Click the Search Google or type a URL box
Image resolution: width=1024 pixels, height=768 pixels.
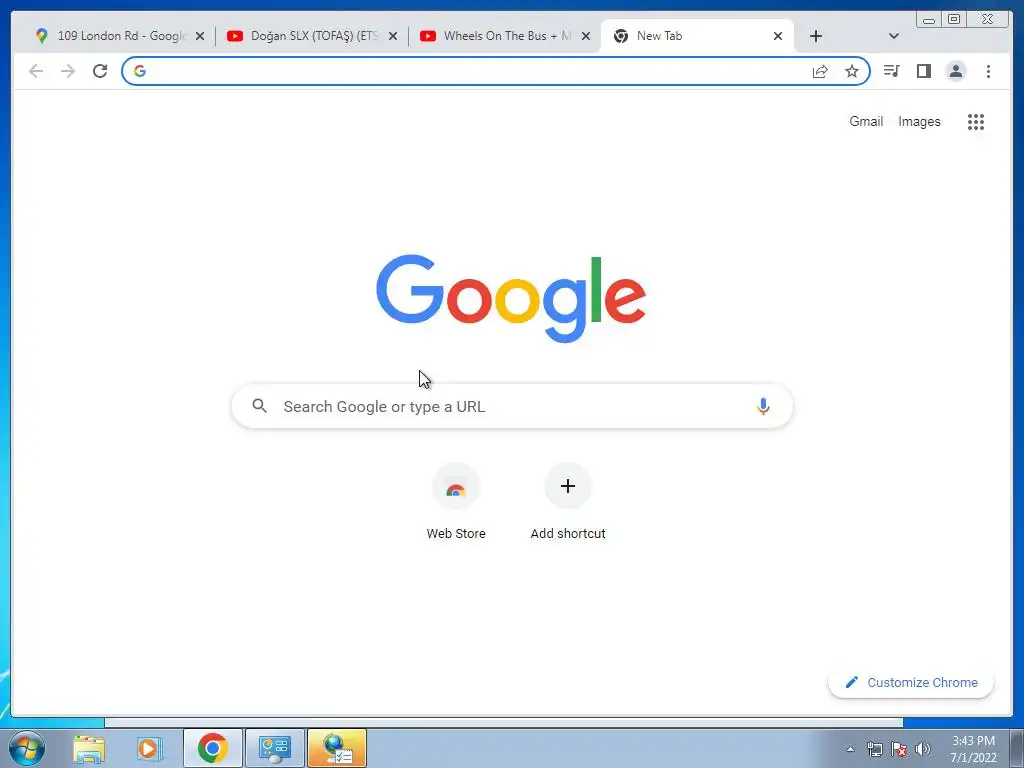[512, 406]
